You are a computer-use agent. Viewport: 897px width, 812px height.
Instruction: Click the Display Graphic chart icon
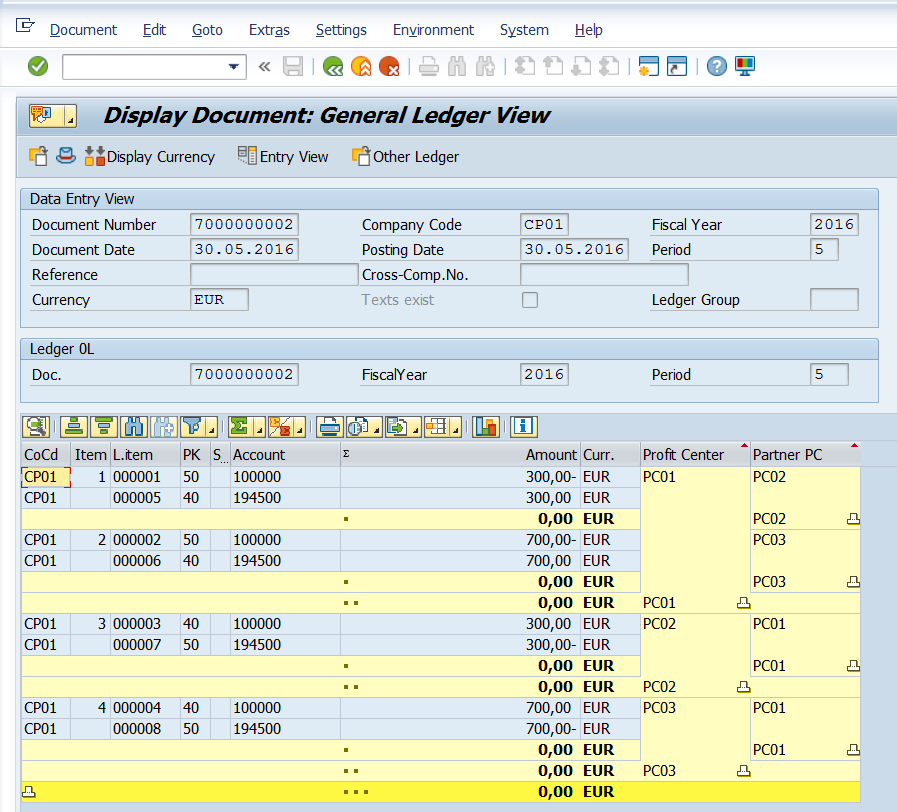[486, 427]
